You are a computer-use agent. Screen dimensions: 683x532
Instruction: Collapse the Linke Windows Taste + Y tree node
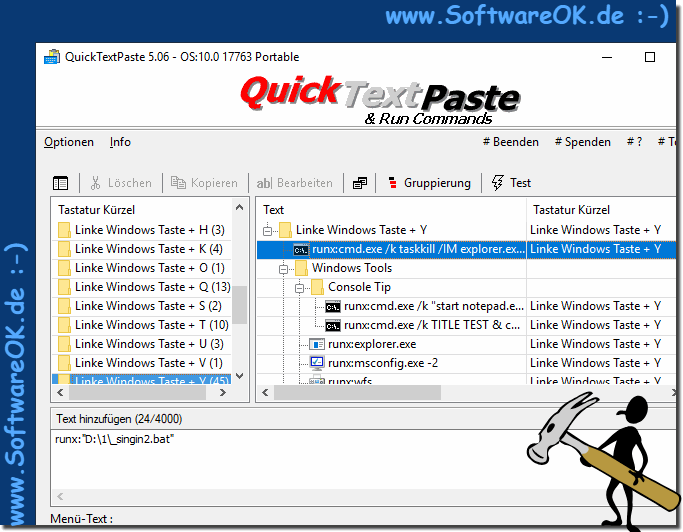[267, 231]
